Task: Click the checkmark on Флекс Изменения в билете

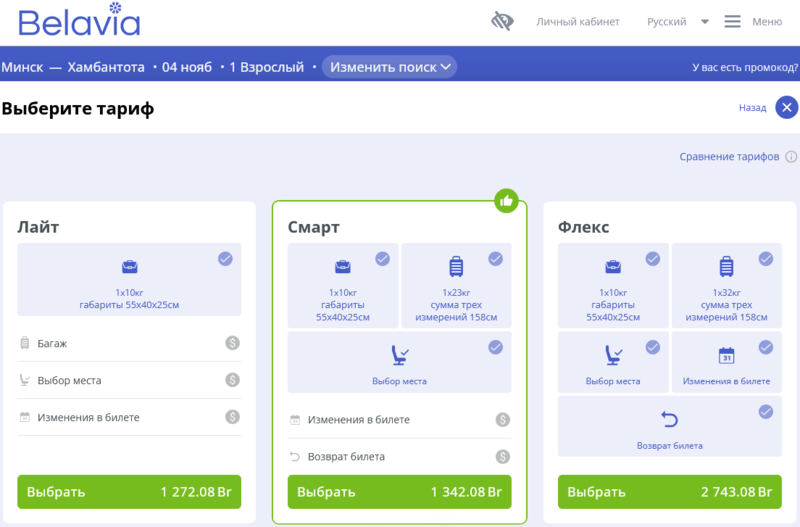Action: [766, 348]
